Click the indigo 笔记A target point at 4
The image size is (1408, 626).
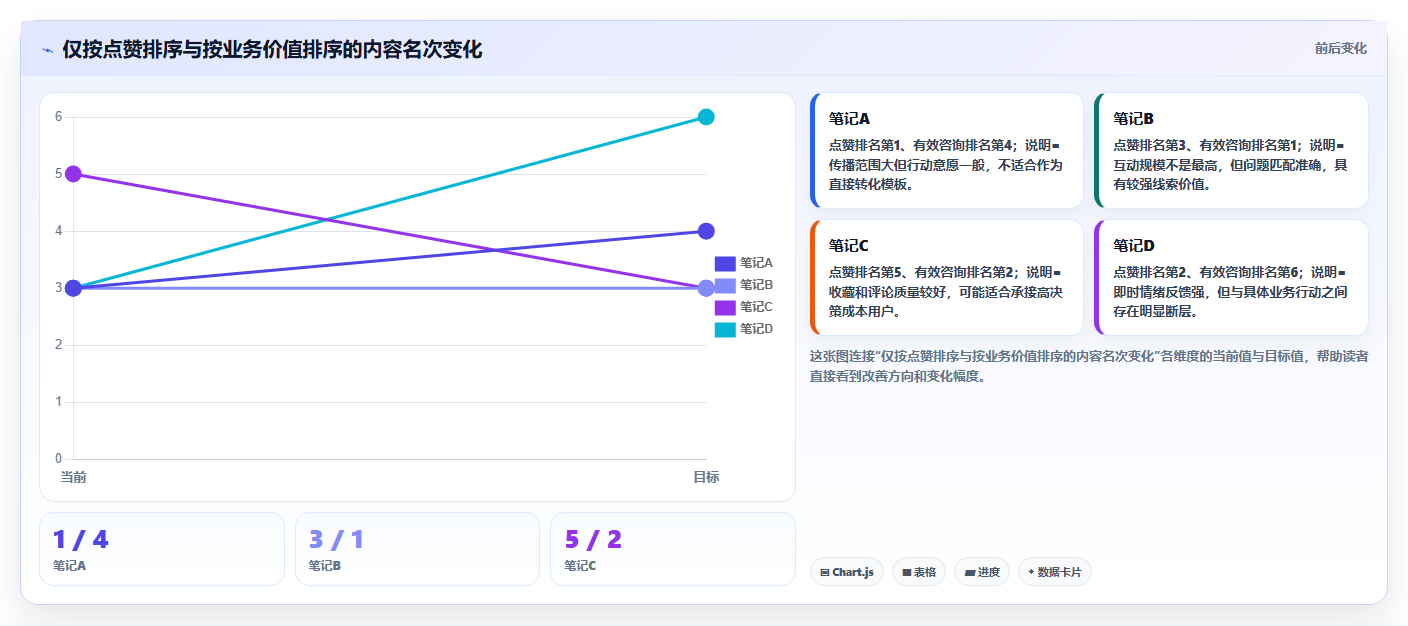[706, 231]
